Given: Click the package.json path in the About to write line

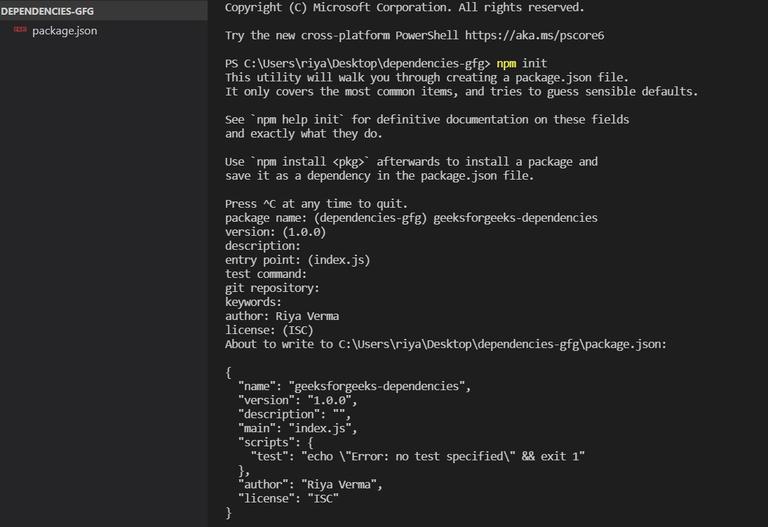Looking at the screenshot, I should point(500,344).
